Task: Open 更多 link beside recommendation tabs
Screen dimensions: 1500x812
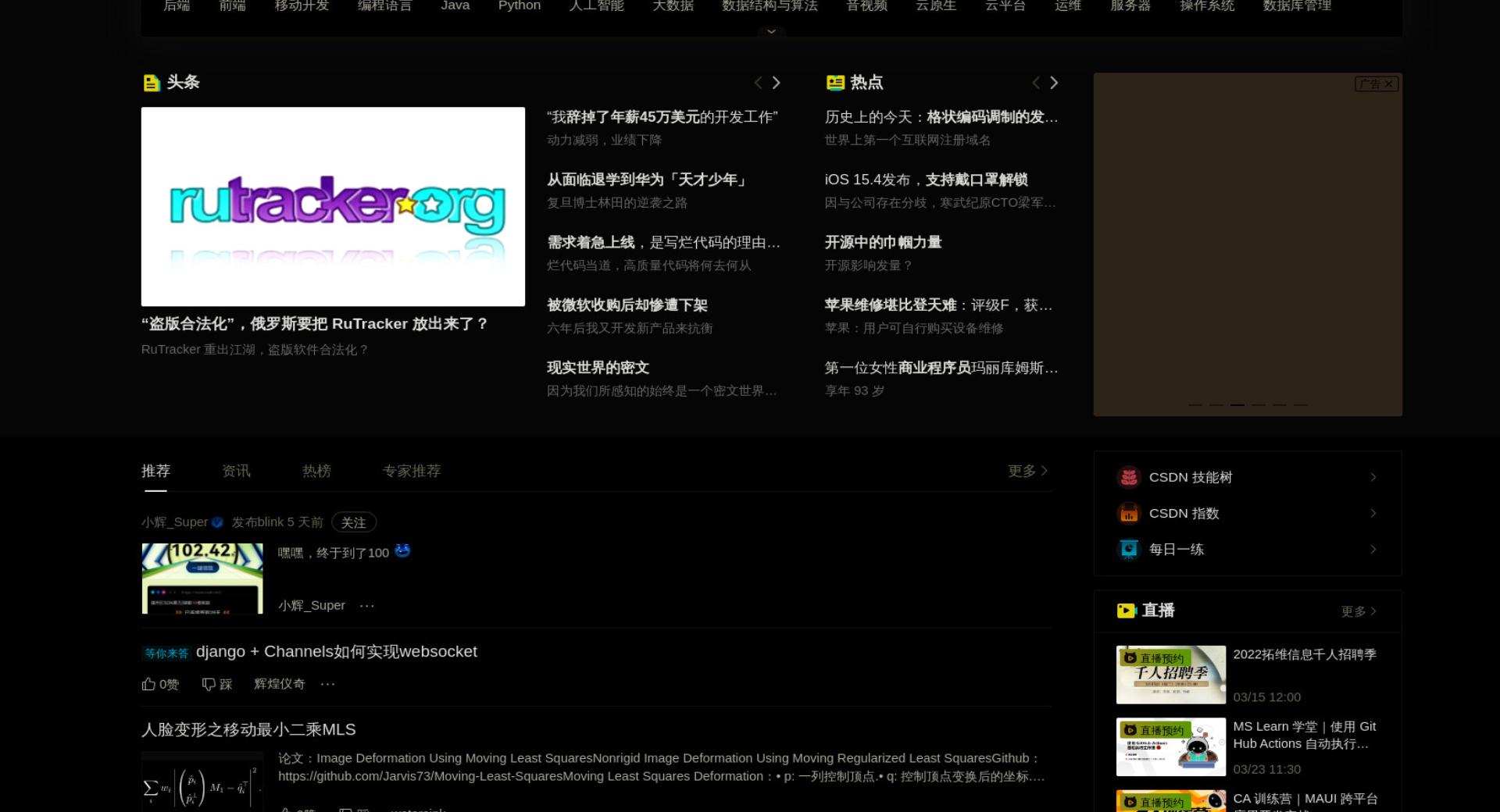Action: coord(1027,471)
